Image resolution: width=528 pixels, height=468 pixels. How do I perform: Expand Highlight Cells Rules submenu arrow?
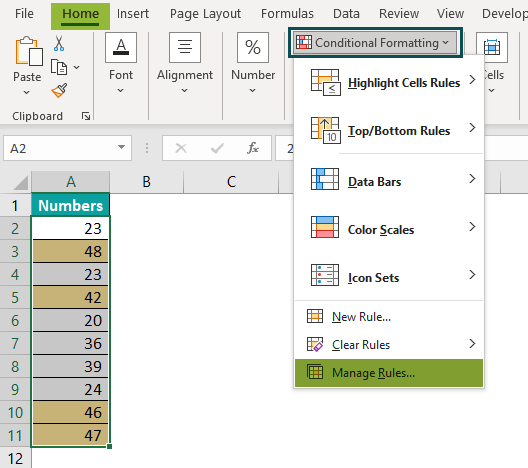coord(472,80)
